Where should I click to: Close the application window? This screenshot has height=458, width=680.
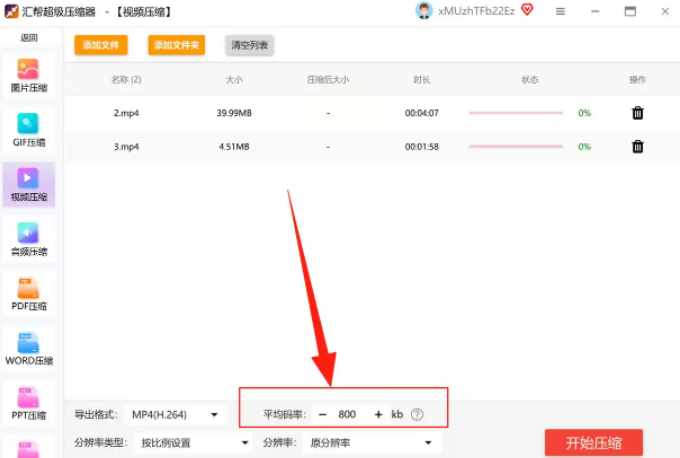pyautogui.click(x=665, y=12)
